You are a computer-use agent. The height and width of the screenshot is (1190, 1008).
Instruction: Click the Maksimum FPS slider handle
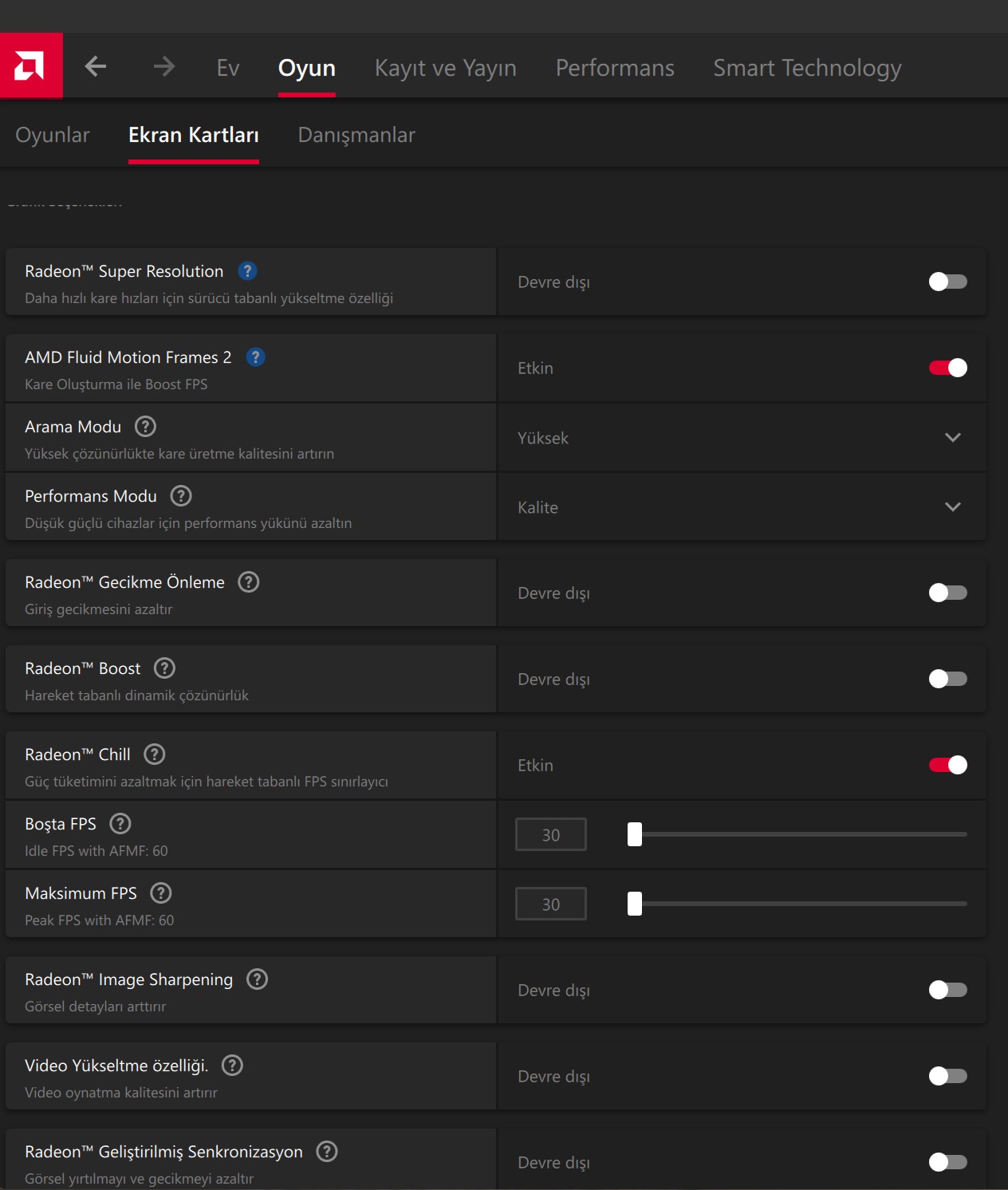tap(635, 904)
